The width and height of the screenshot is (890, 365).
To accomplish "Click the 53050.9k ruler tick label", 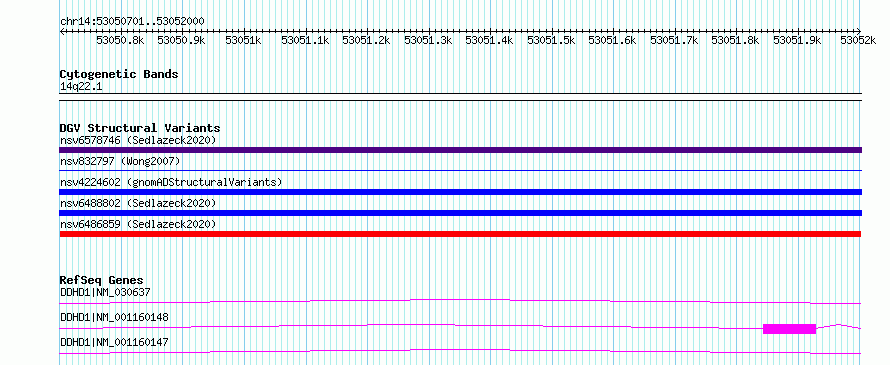I will point(182,40).
